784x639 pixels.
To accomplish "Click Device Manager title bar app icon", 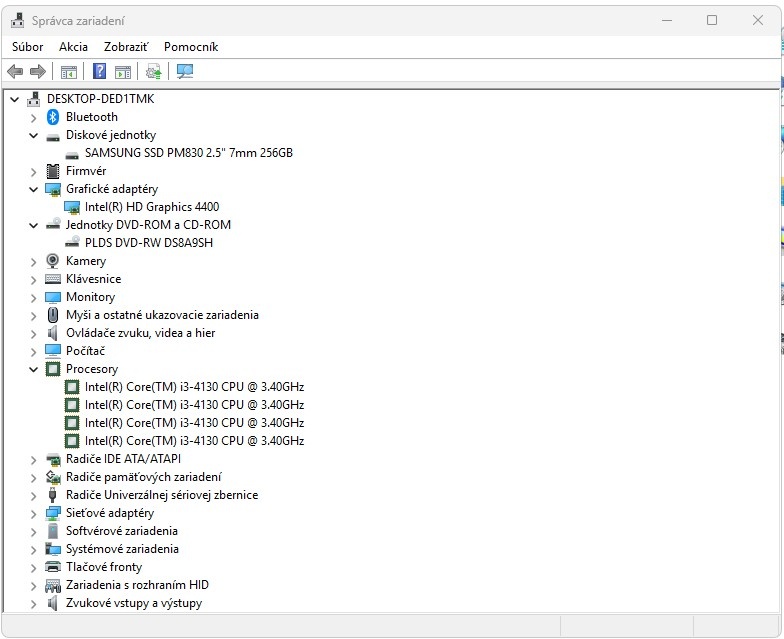I will click(x=18, y=20).
